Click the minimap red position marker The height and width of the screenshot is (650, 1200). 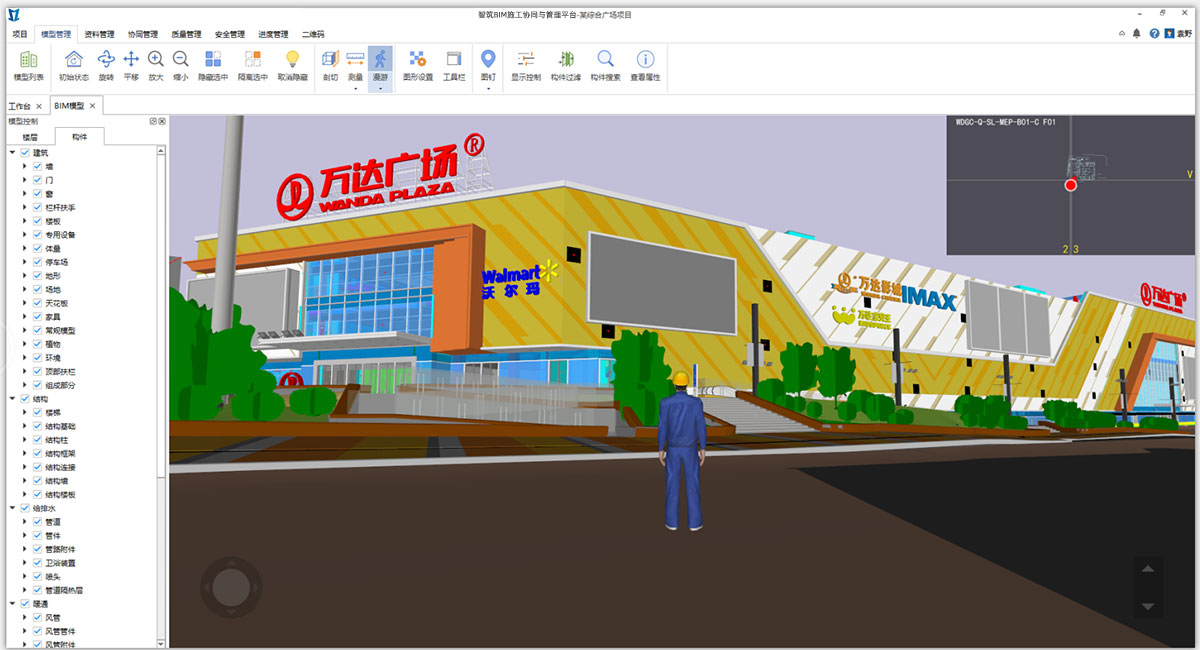point(1071,185)
